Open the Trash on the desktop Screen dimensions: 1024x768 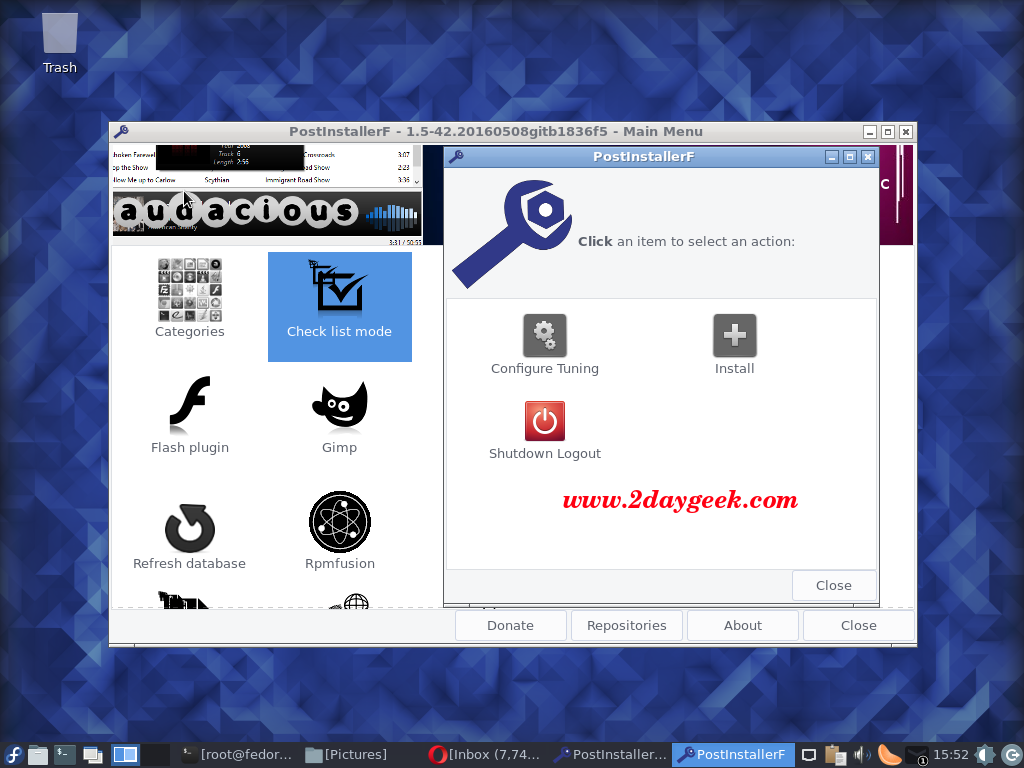[59, 43]
